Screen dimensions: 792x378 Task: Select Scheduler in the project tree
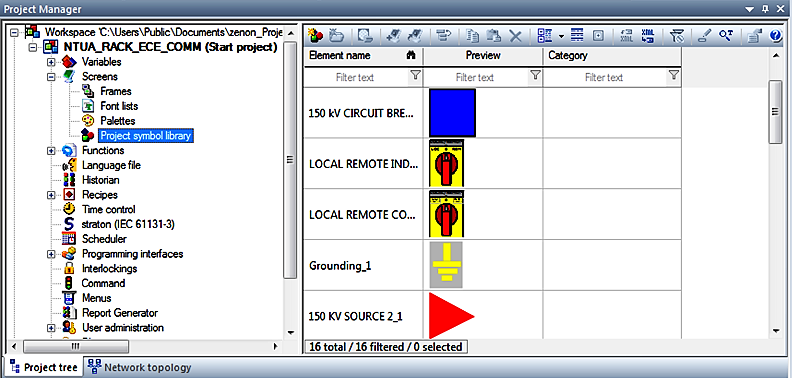(104, 239)
